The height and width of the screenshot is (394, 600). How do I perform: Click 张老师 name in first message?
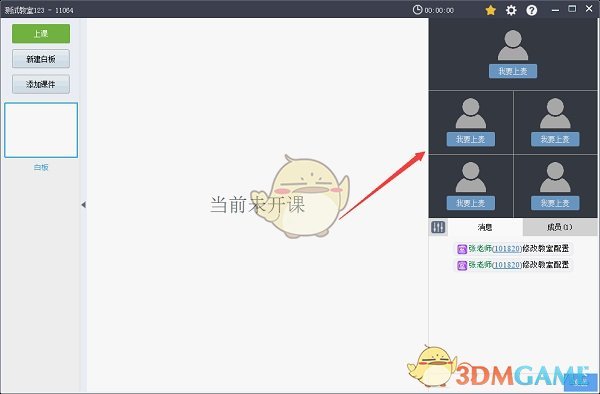(480, 249)
